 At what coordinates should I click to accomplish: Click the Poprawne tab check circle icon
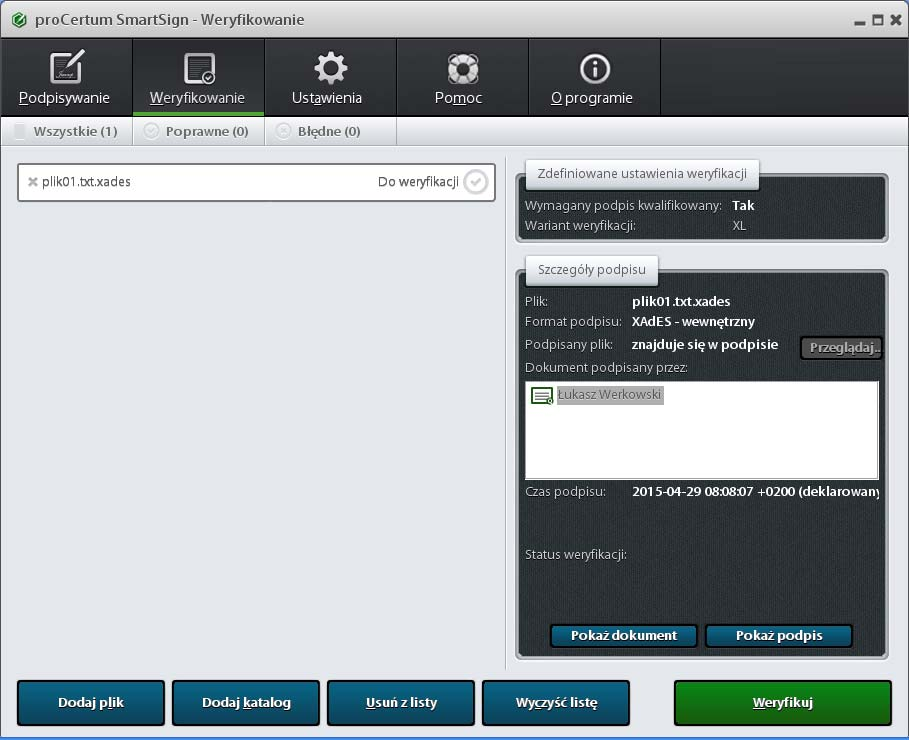(151, 131)
